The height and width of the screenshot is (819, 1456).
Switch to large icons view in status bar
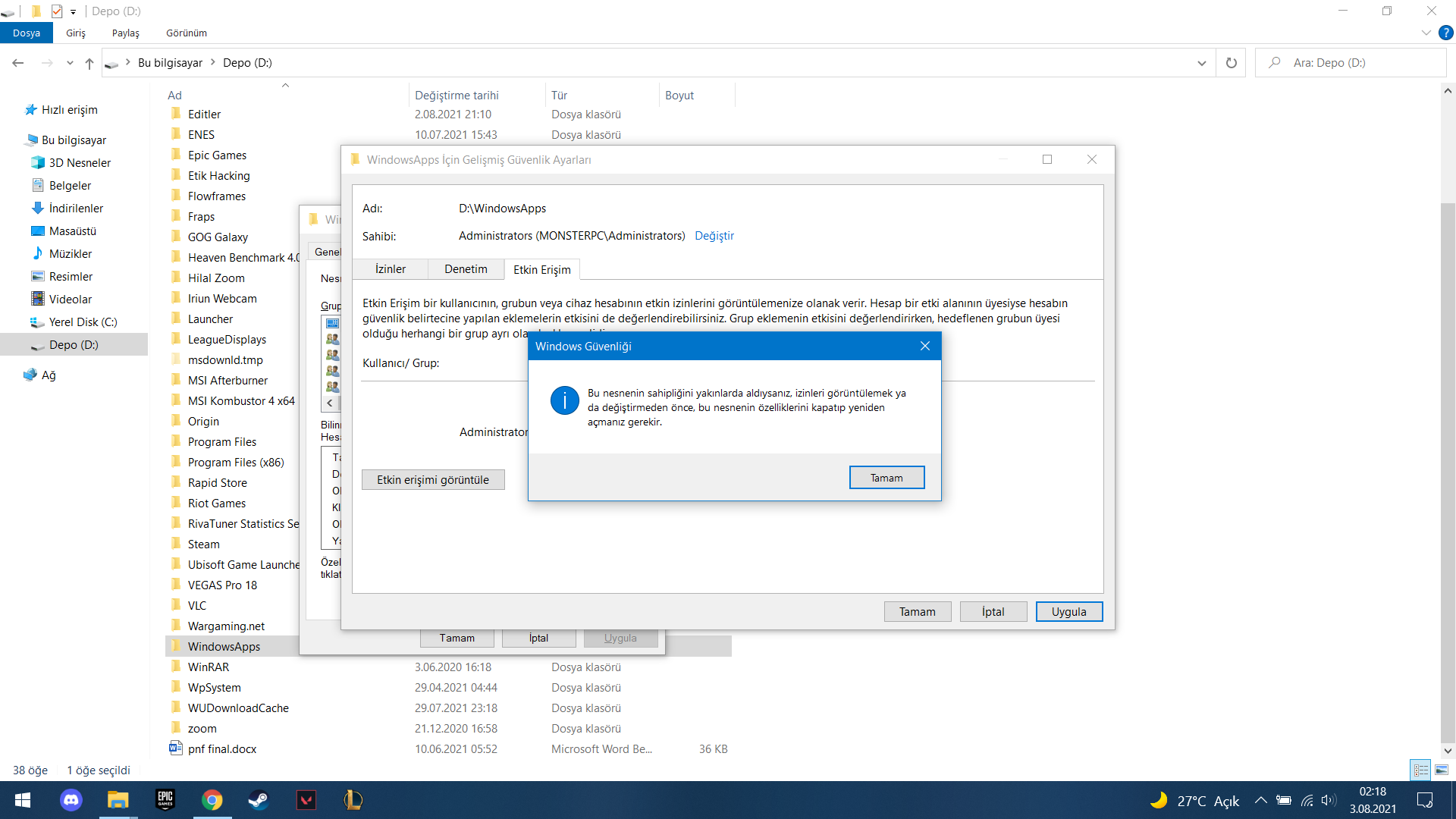1442,770
